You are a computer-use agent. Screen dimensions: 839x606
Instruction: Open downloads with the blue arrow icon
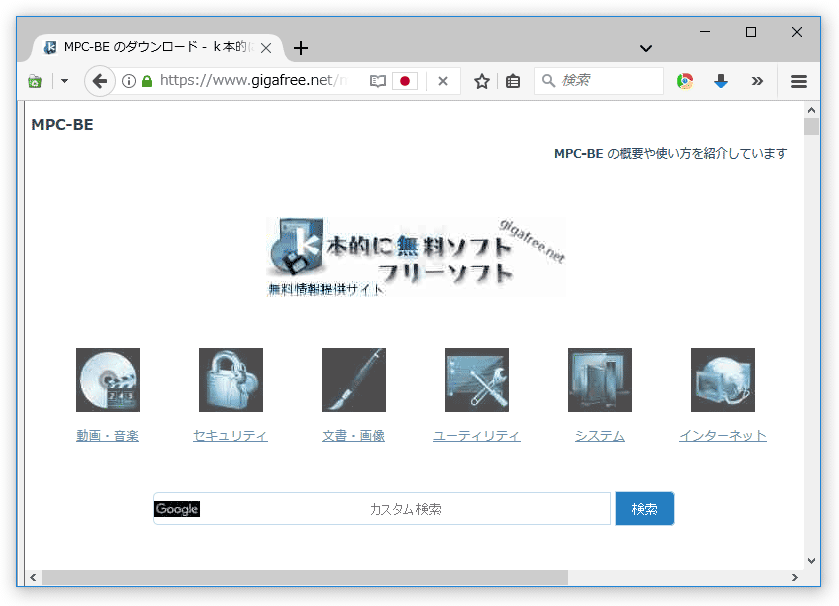pos(721,81)
